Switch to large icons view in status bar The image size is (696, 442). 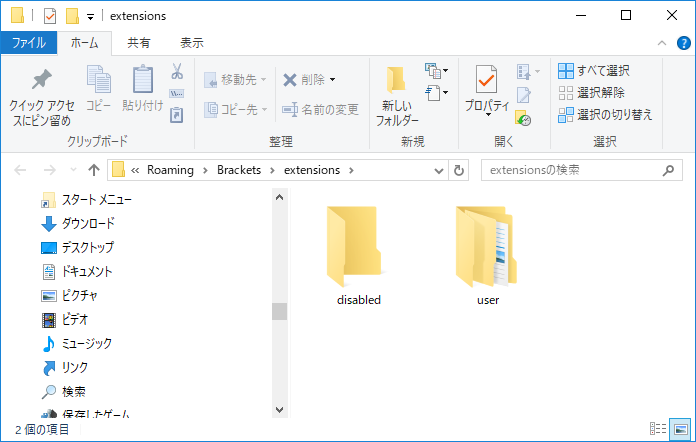680,429
